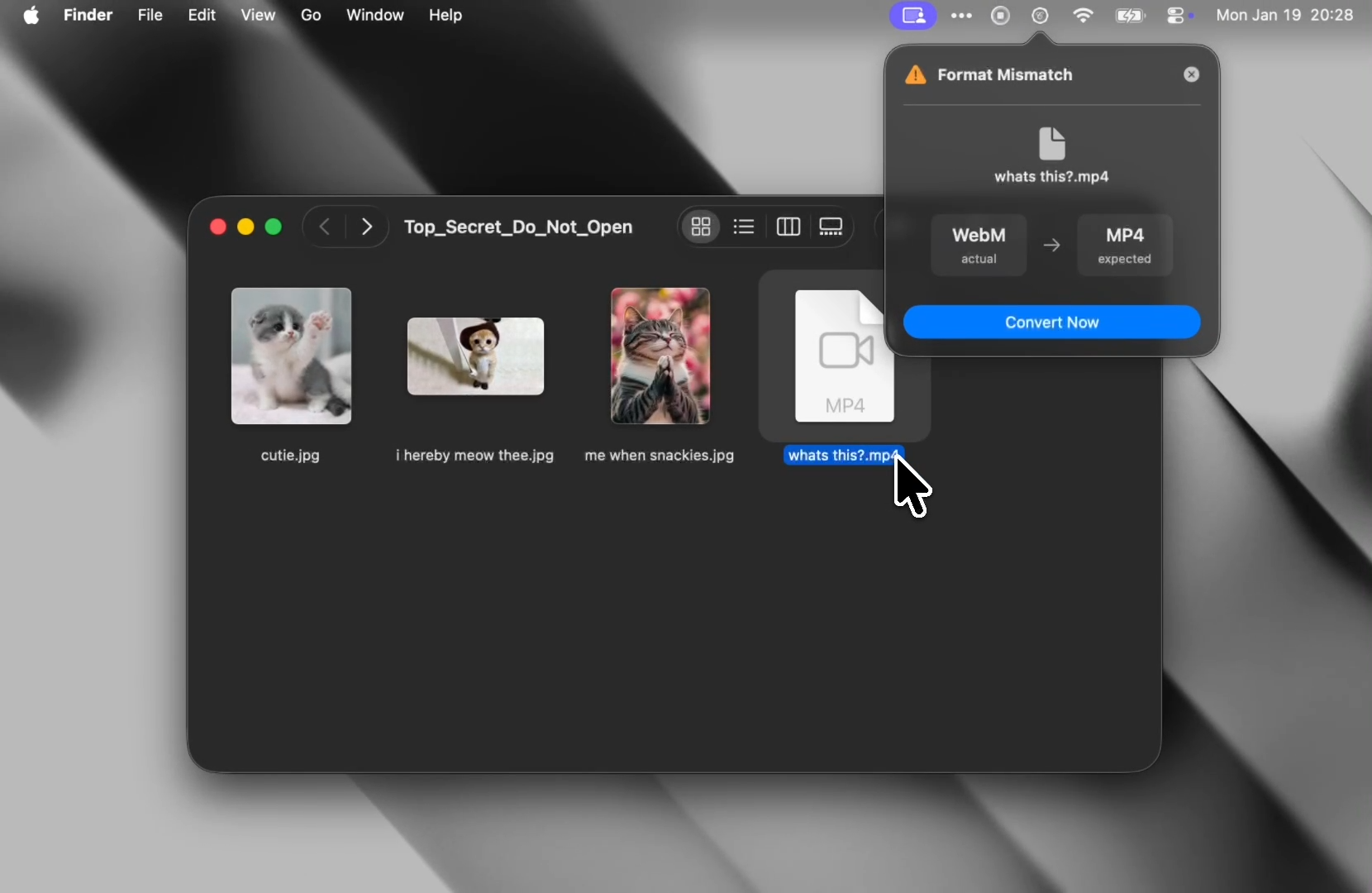Click the screen recording stop icon
Image resolution: width=1372 pixels, height=893 pixels.
[x=1000, y=16]
